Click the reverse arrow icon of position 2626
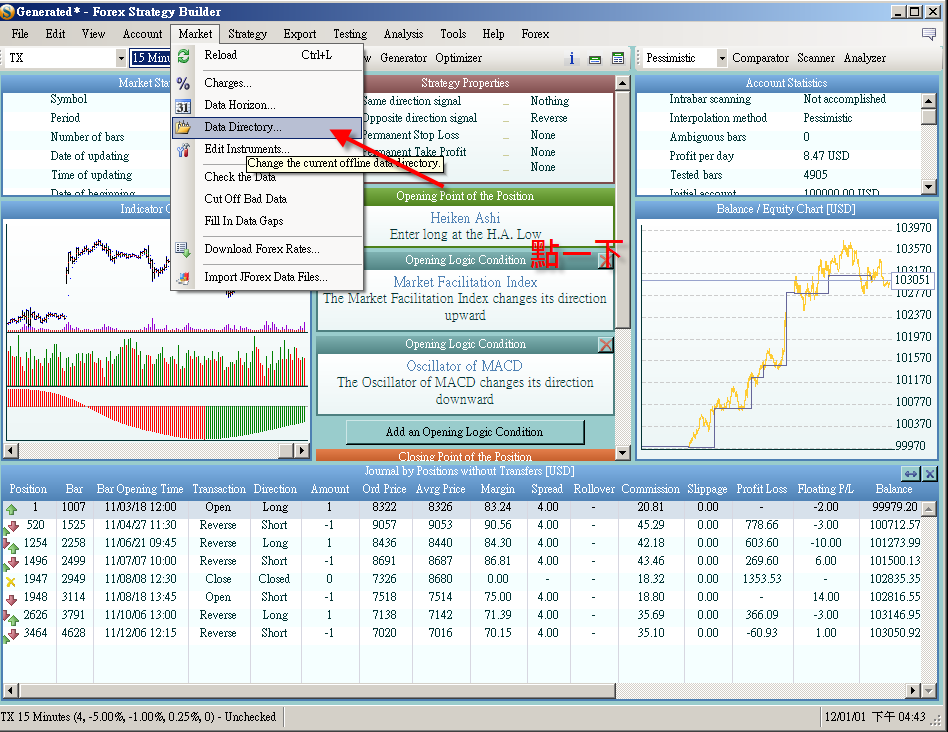 coord(11,617)
